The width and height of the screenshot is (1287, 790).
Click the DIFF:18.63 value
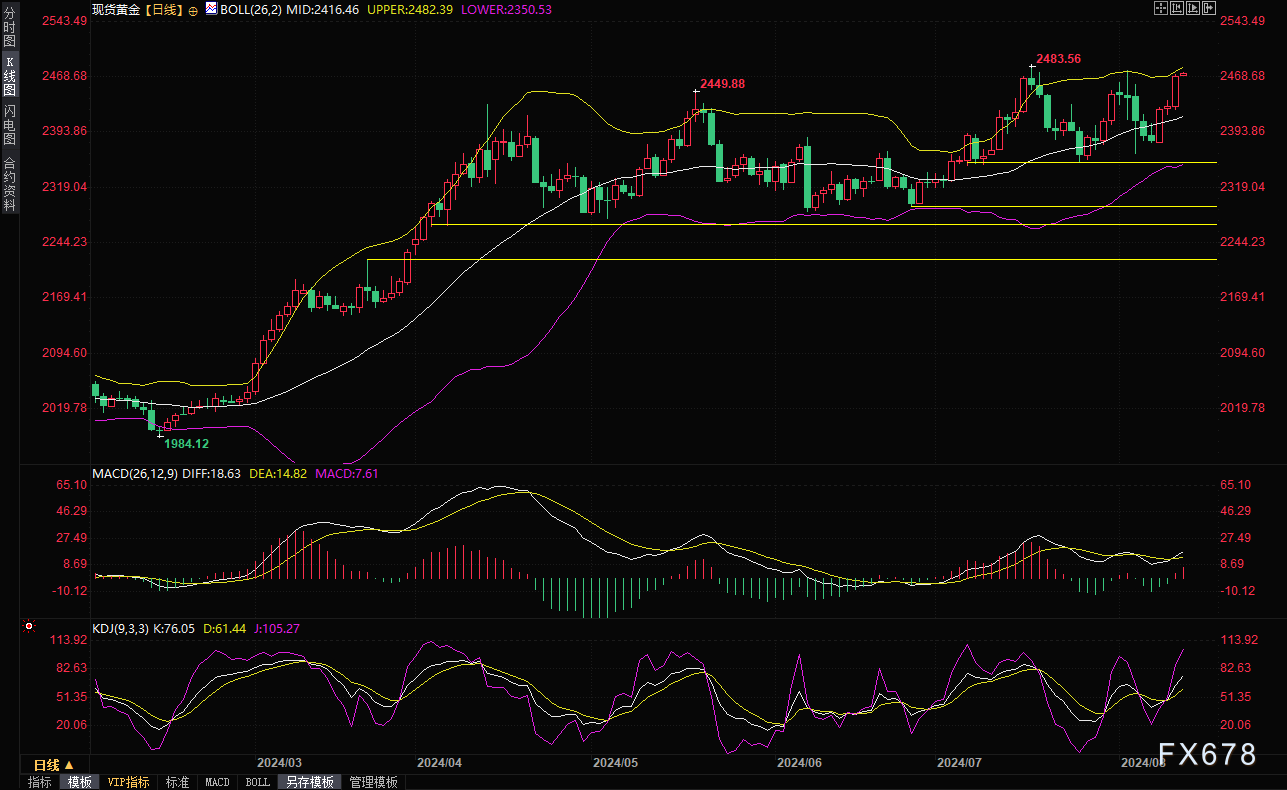point(212,473)
